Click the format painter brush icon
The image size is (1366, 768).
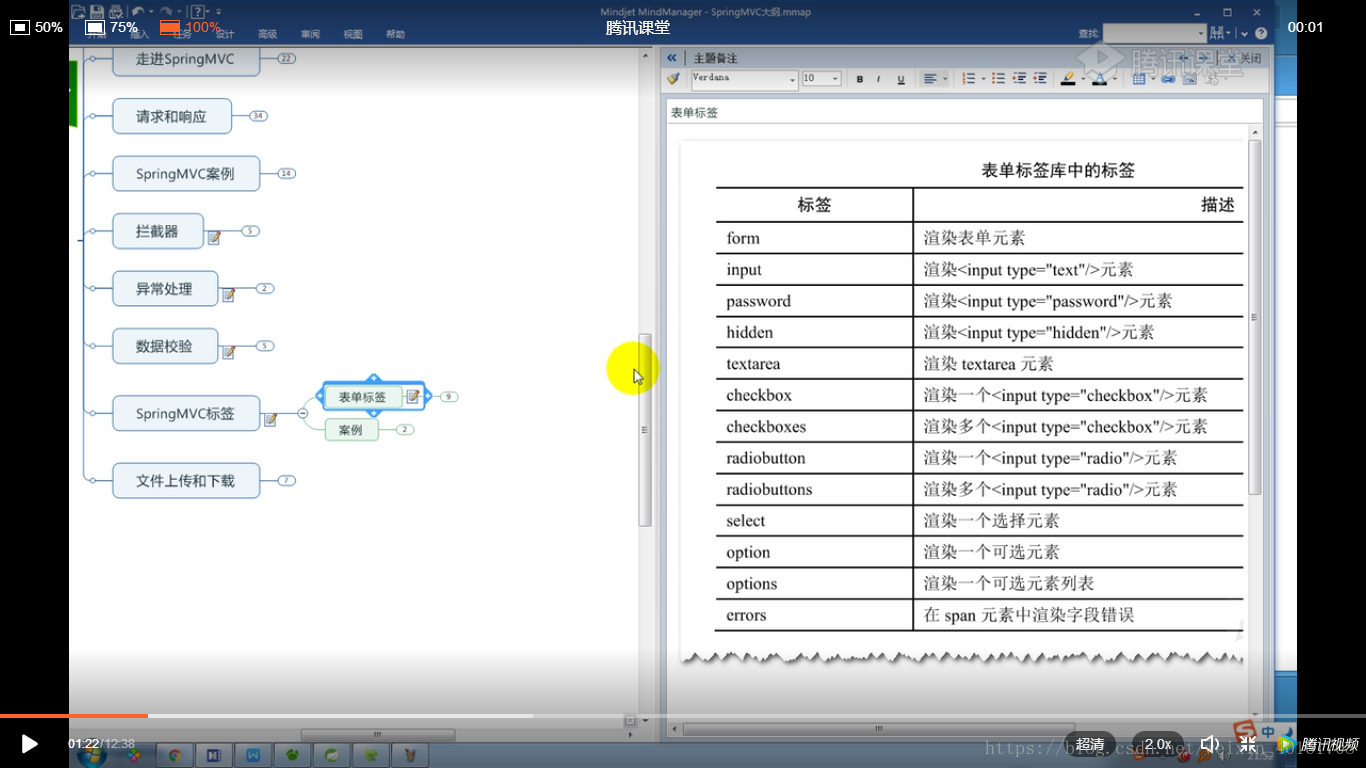[673, 79]
